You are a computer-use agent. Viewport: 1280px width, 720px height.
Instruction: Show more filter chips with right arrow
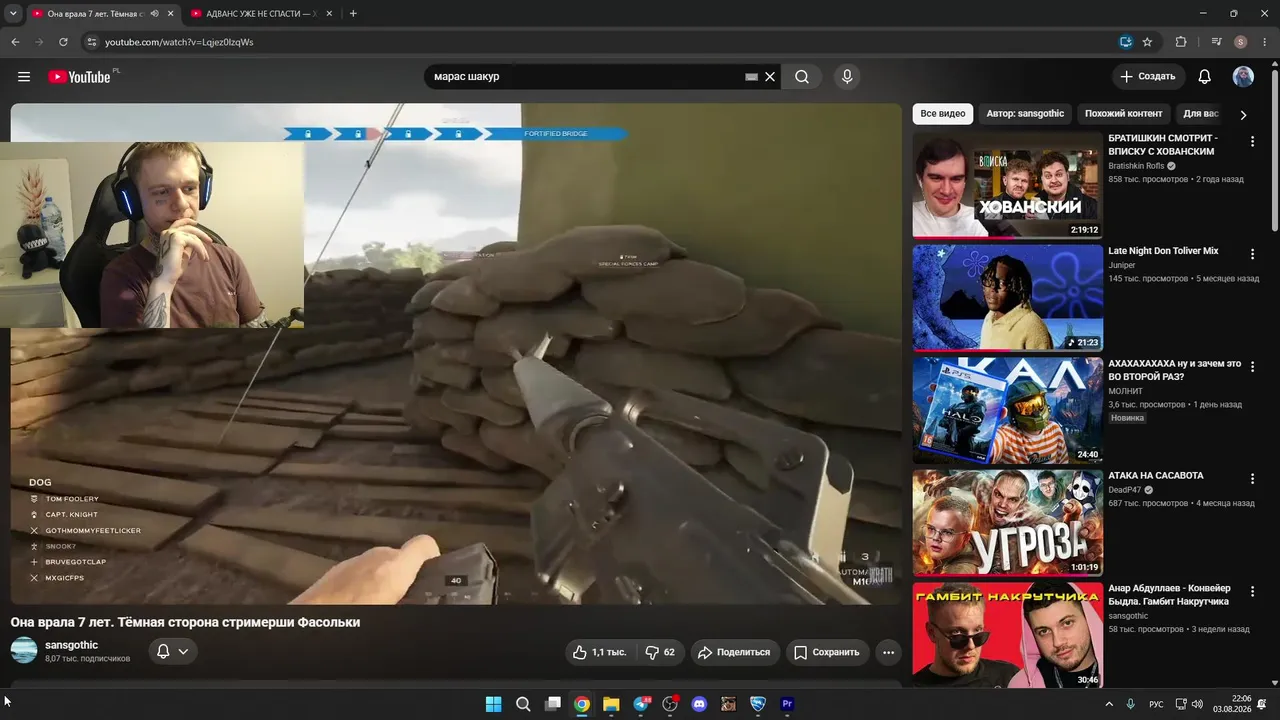(x=1243, y=115)
